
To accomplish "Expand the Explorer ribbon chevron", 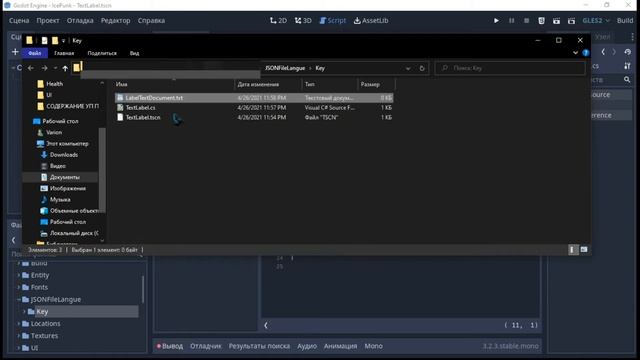I will (x=575, y=53).
